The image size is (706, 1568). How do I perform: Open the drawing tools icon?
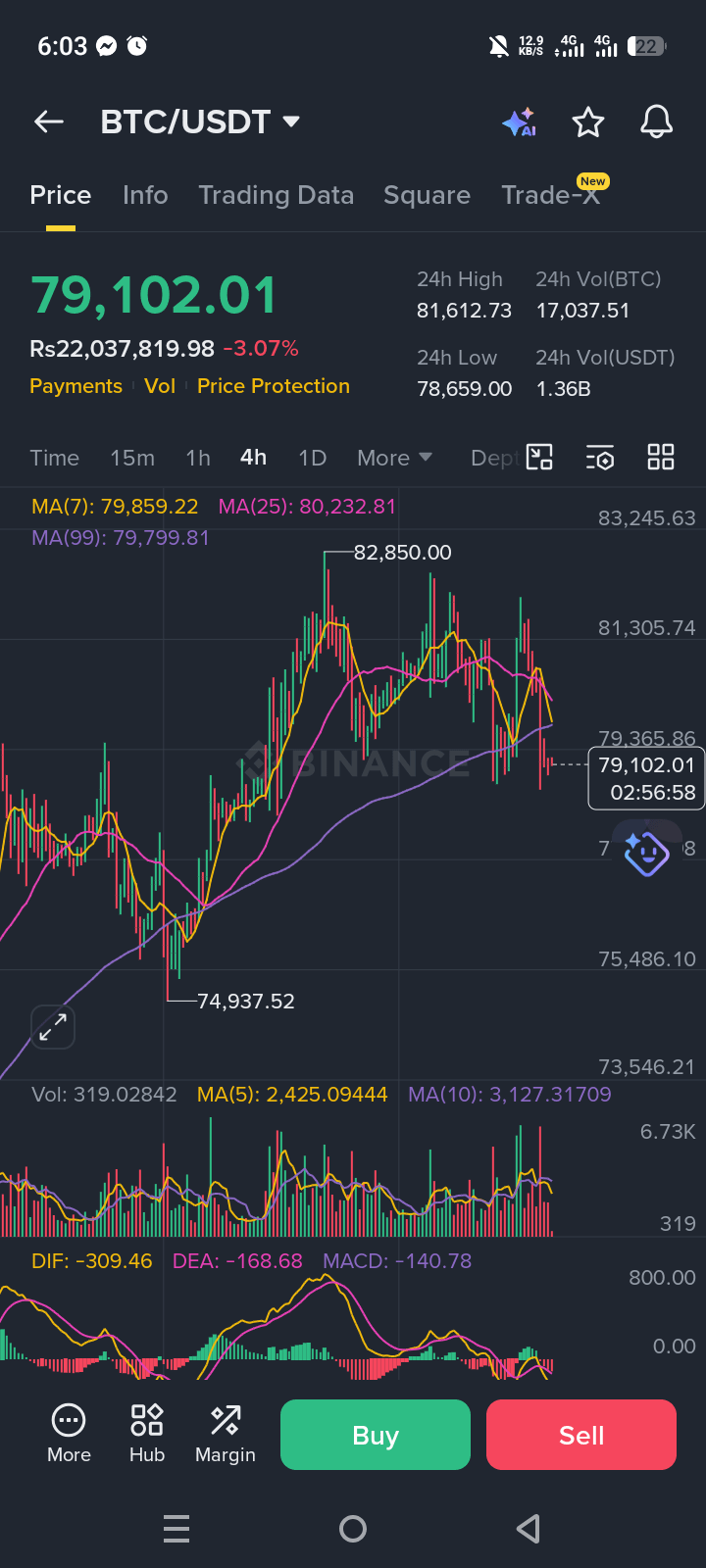pos(540,458)
